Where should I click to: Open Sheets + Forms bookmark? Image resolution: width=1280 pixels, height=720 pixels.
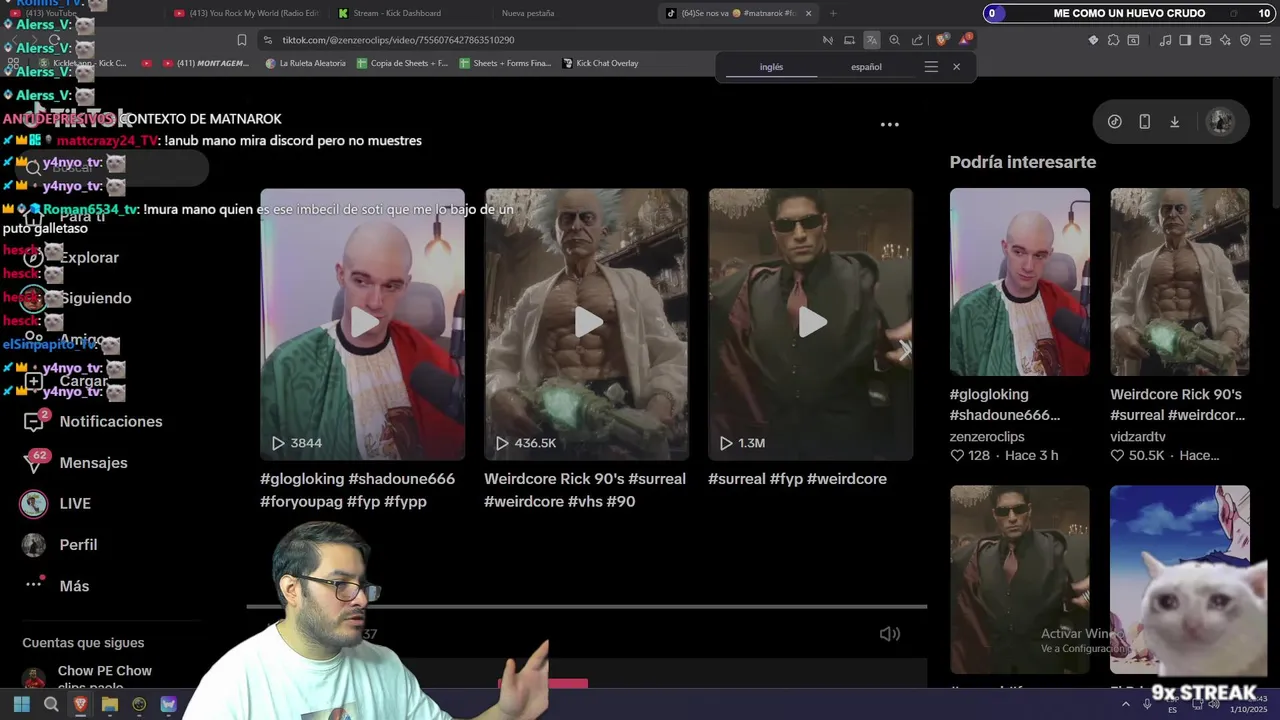pyautogui.click(x=506, y=63)
